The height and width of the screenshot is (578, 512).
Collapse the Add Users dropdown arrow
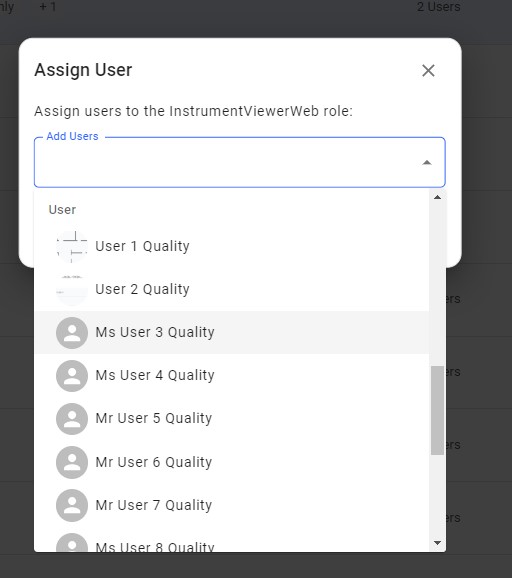426,163
